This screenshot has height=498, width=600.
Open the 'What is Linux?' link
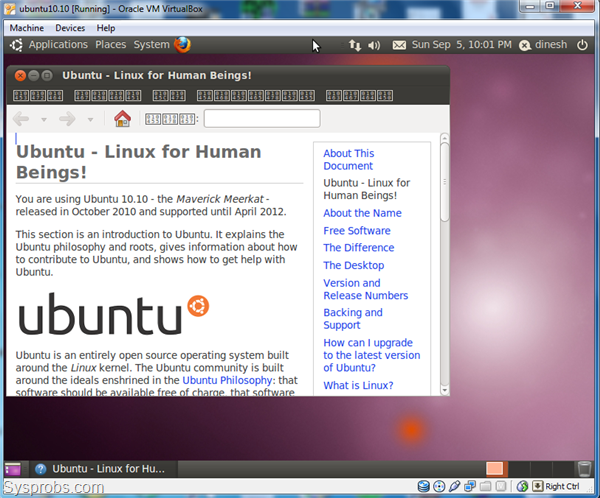358,385
